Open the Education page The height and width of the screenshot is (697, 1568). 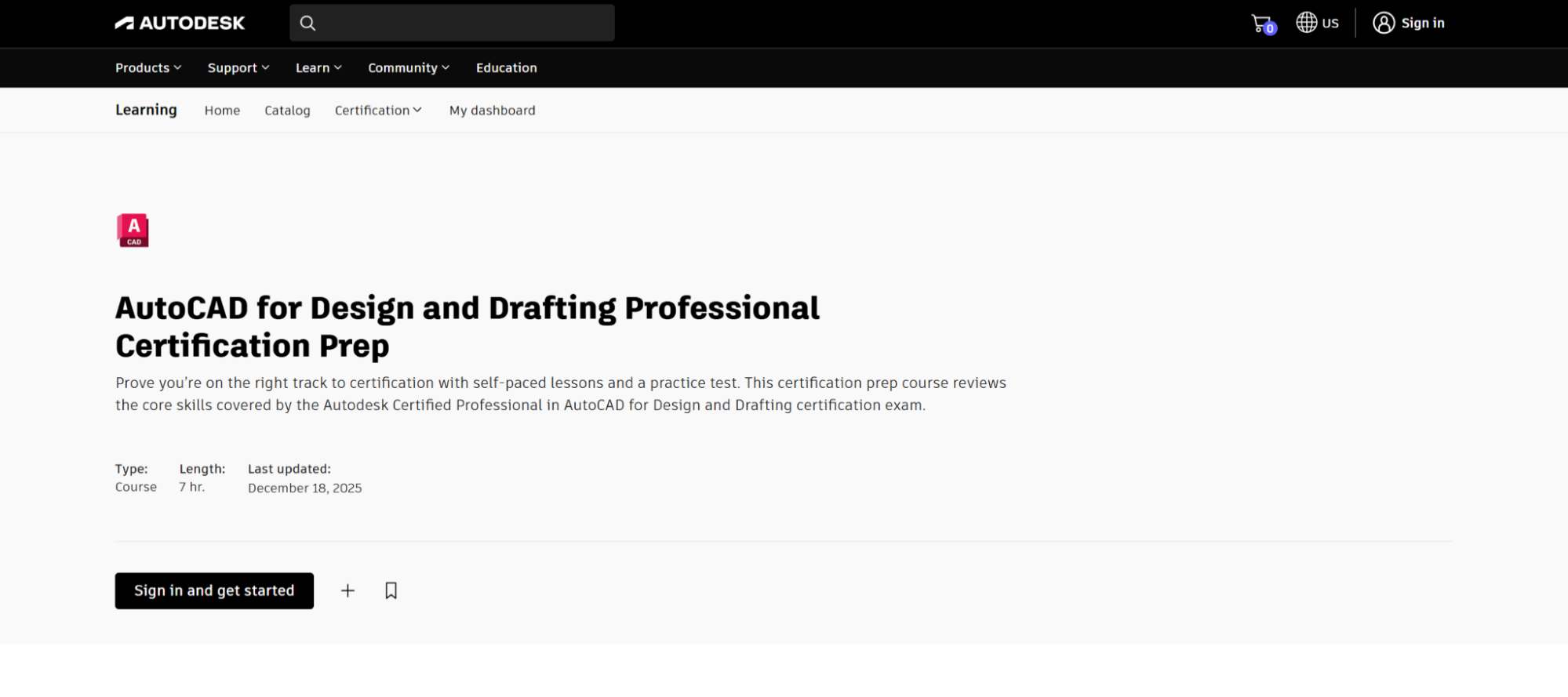coord(507,68)
